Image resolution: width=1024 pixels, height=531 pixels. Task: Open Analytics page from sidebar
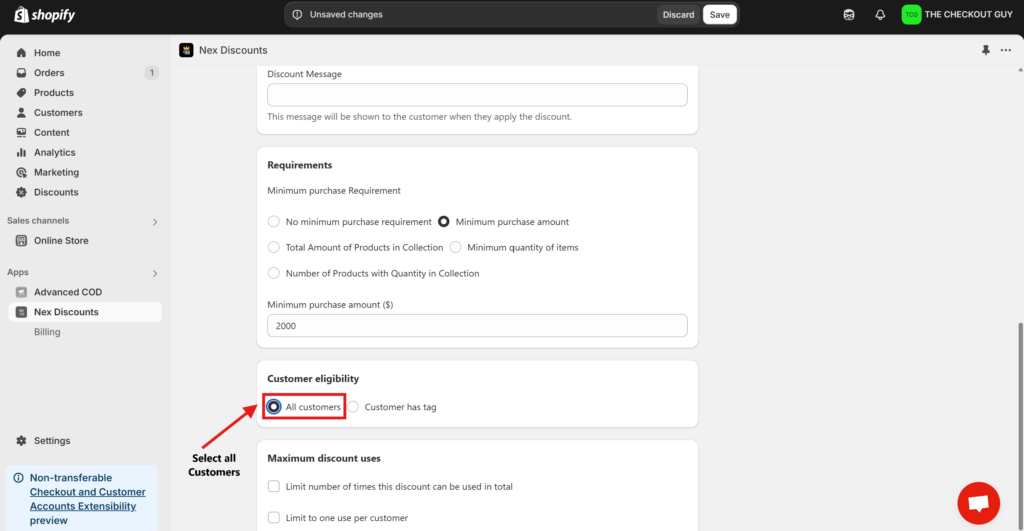tap(54, 152)
